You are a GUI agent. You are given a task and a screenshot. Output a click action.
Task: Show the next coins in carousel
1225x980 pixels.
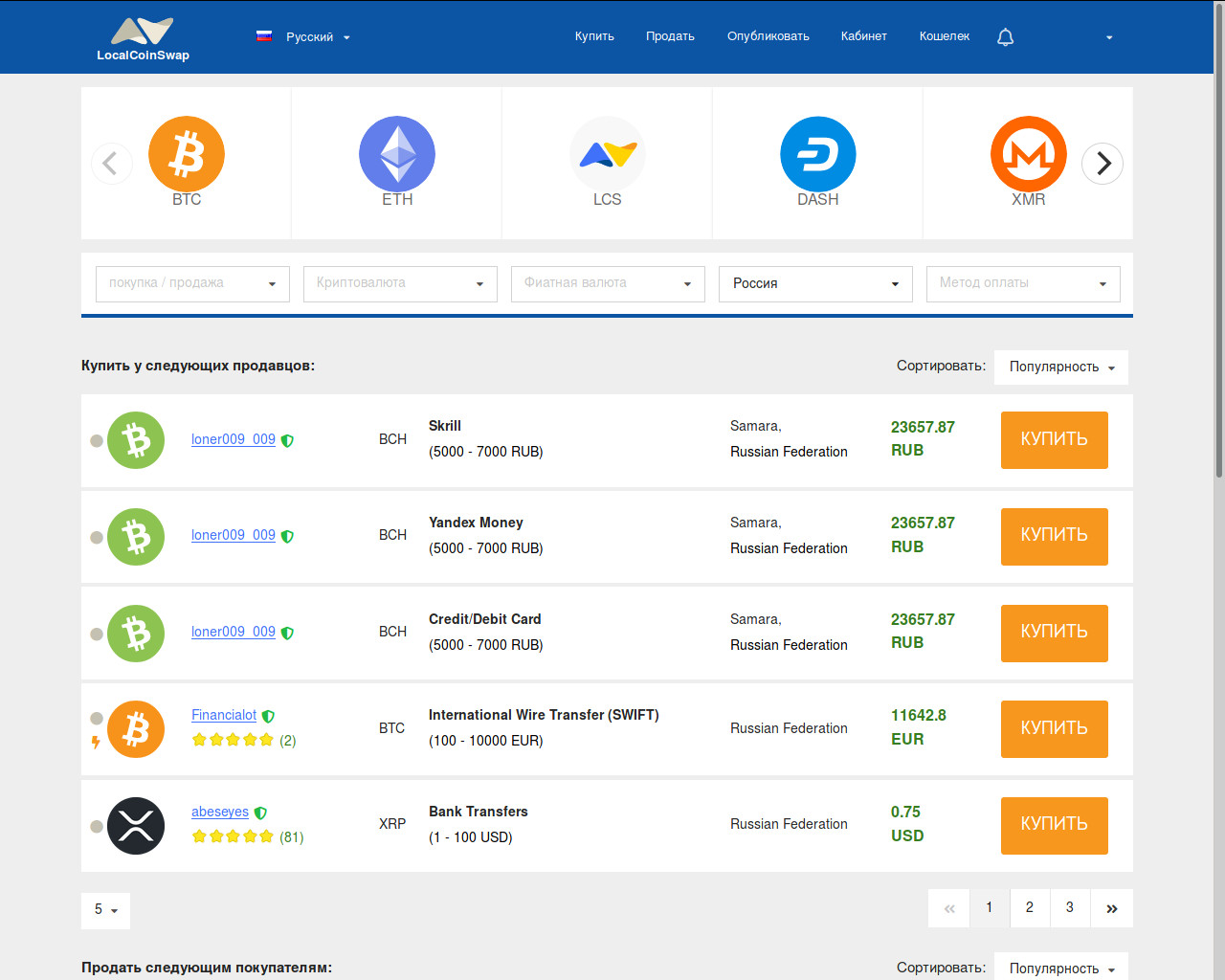1102,163
